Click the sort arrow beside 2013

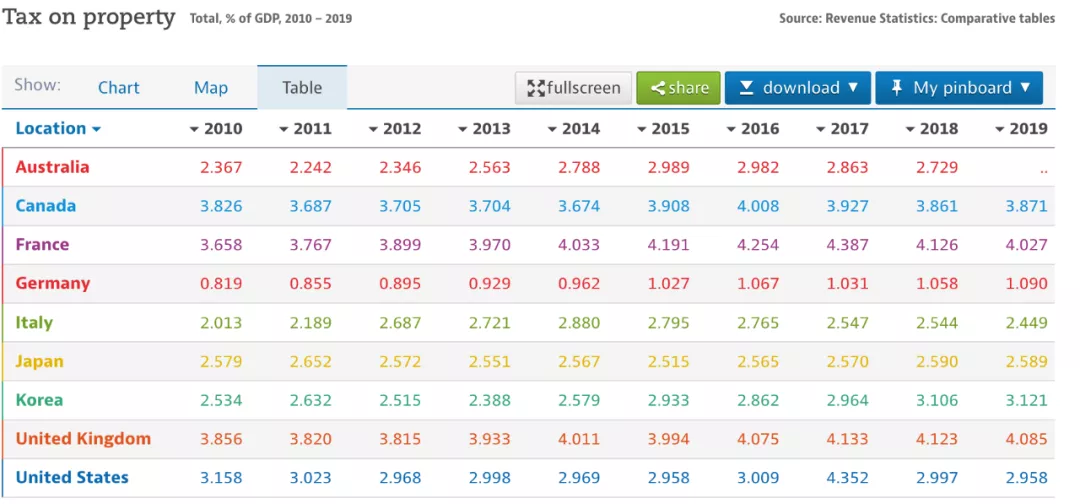[x=463, y=129]
